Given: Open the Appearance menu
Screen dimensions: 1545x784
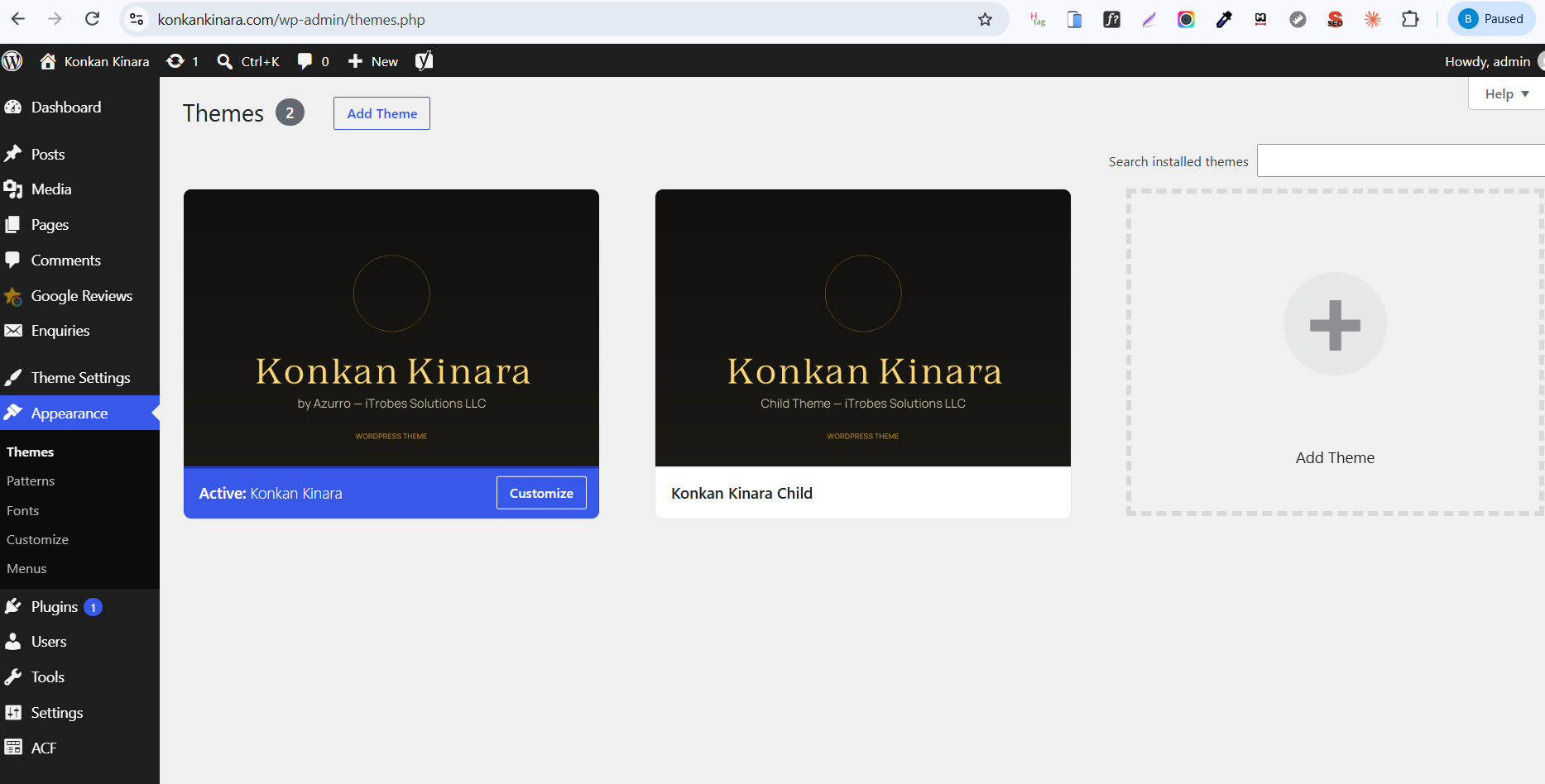Looking at the screenshot, I should [x=79, y=414].
